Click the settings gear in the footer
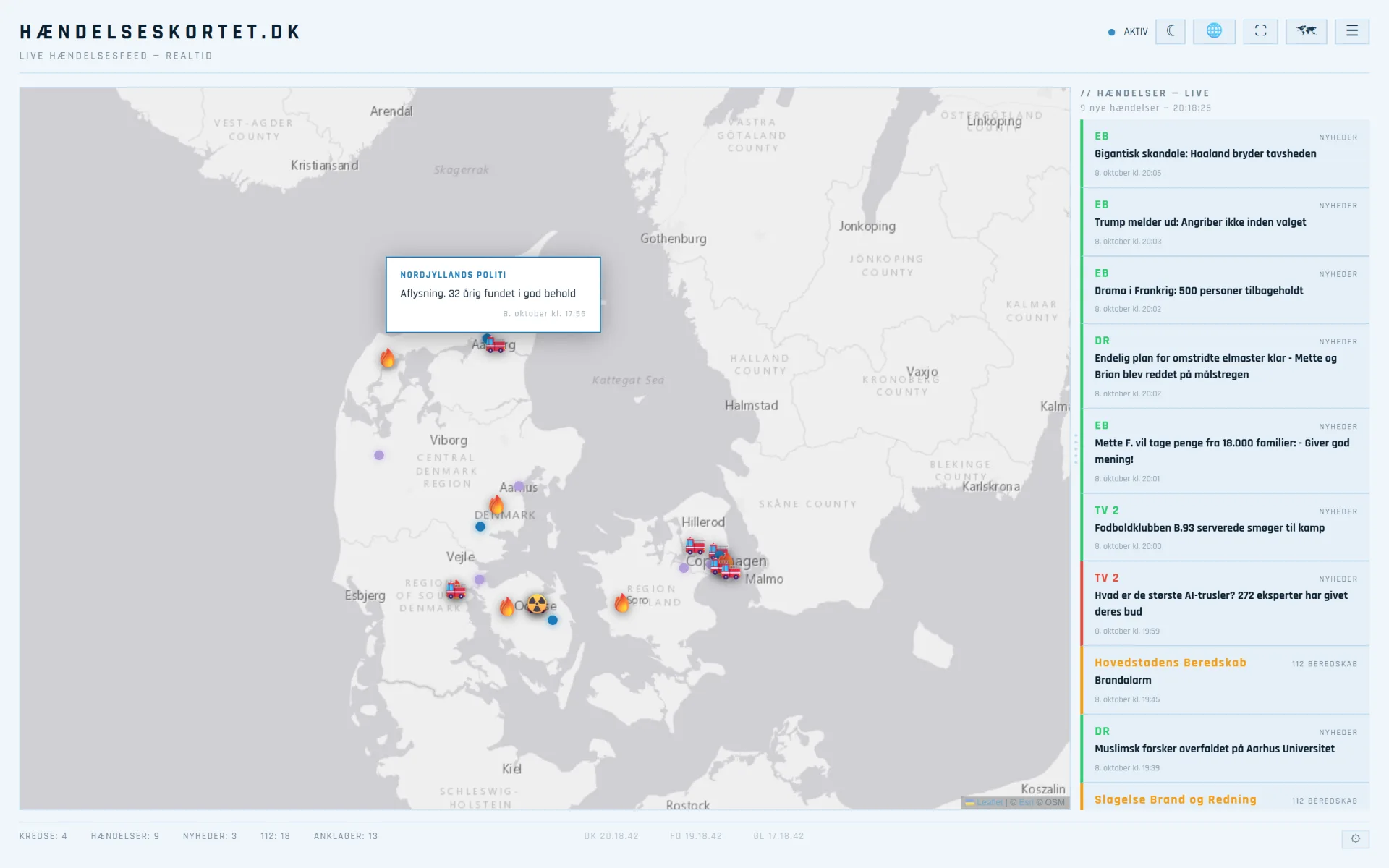The height and width of the screenshot is (868, 1389). (1355, 838)
